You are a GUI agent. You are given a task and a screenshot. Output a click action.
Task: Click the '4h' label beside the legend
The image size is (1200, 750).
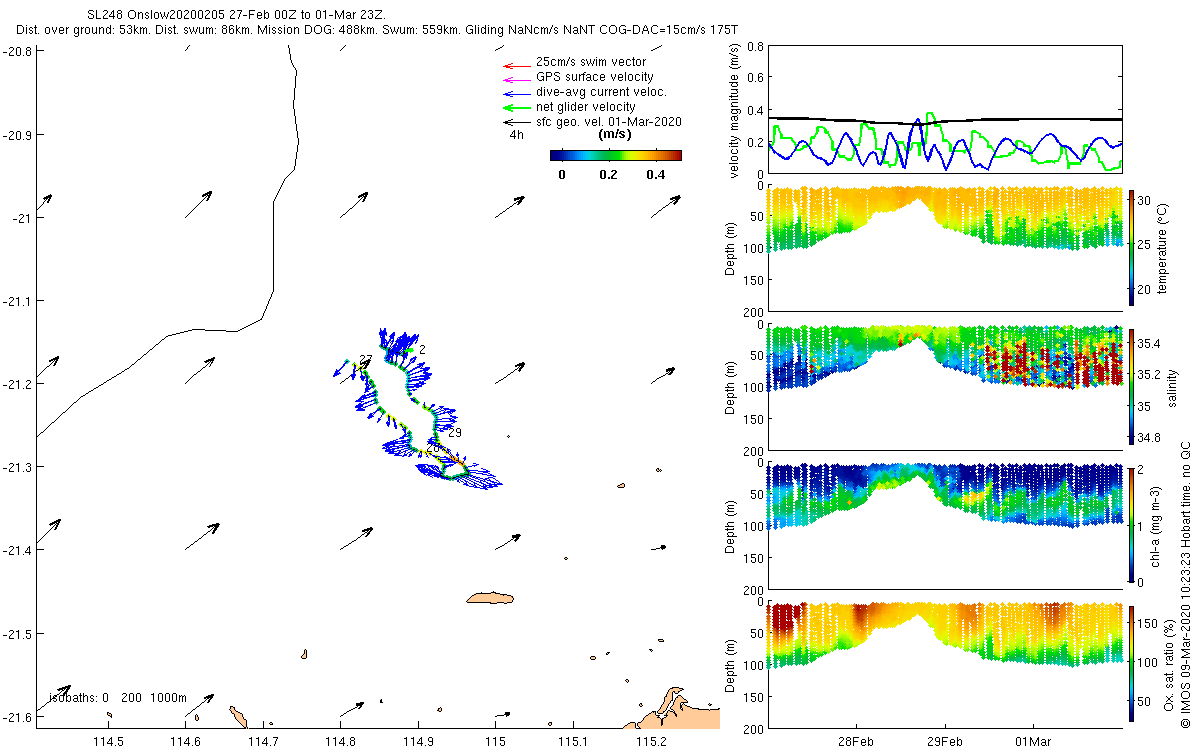[x=516, y=134]
